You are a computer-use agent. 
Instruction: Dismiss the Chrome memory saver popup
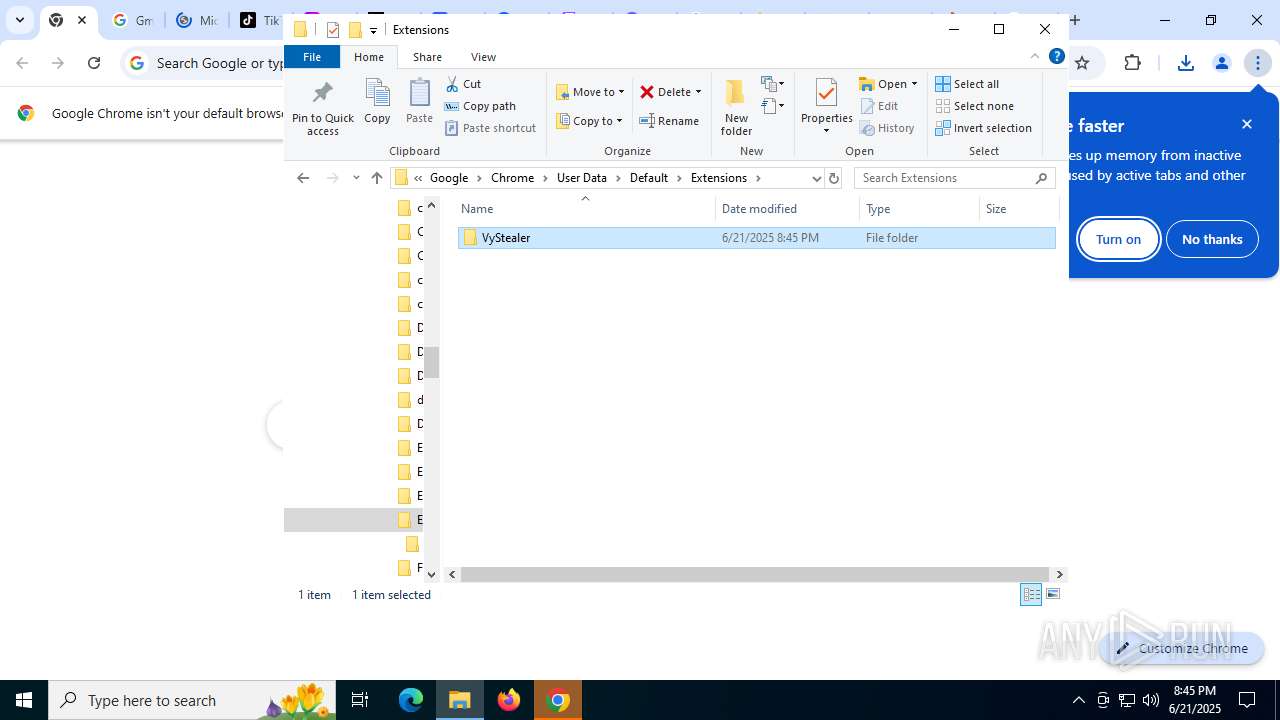click(1247, 124)
